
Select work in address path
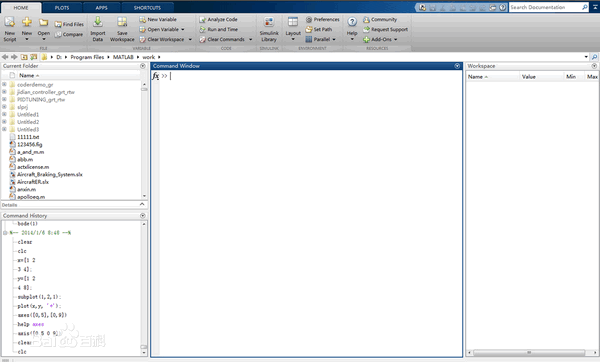click(x=148, y=57)
